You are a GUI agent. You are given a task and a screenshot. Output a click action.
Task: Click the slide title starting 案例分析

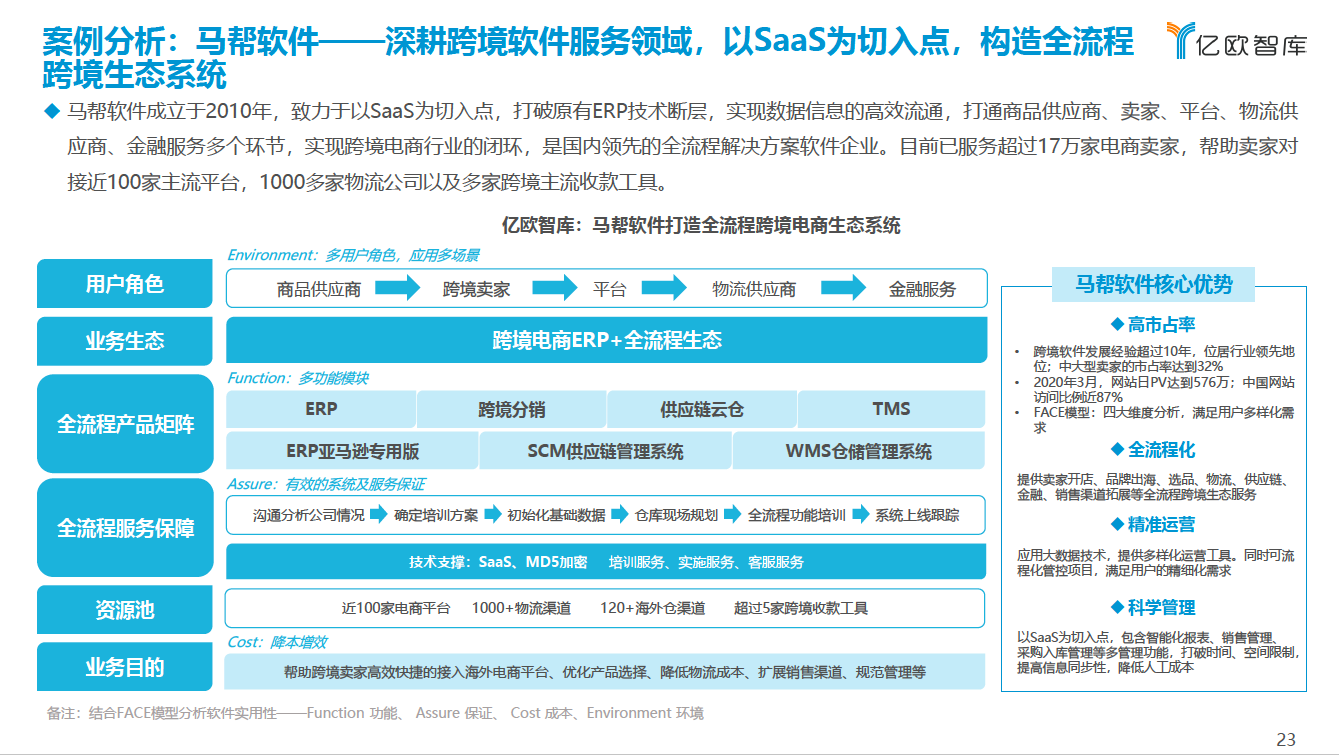click(x=589, y=58)
